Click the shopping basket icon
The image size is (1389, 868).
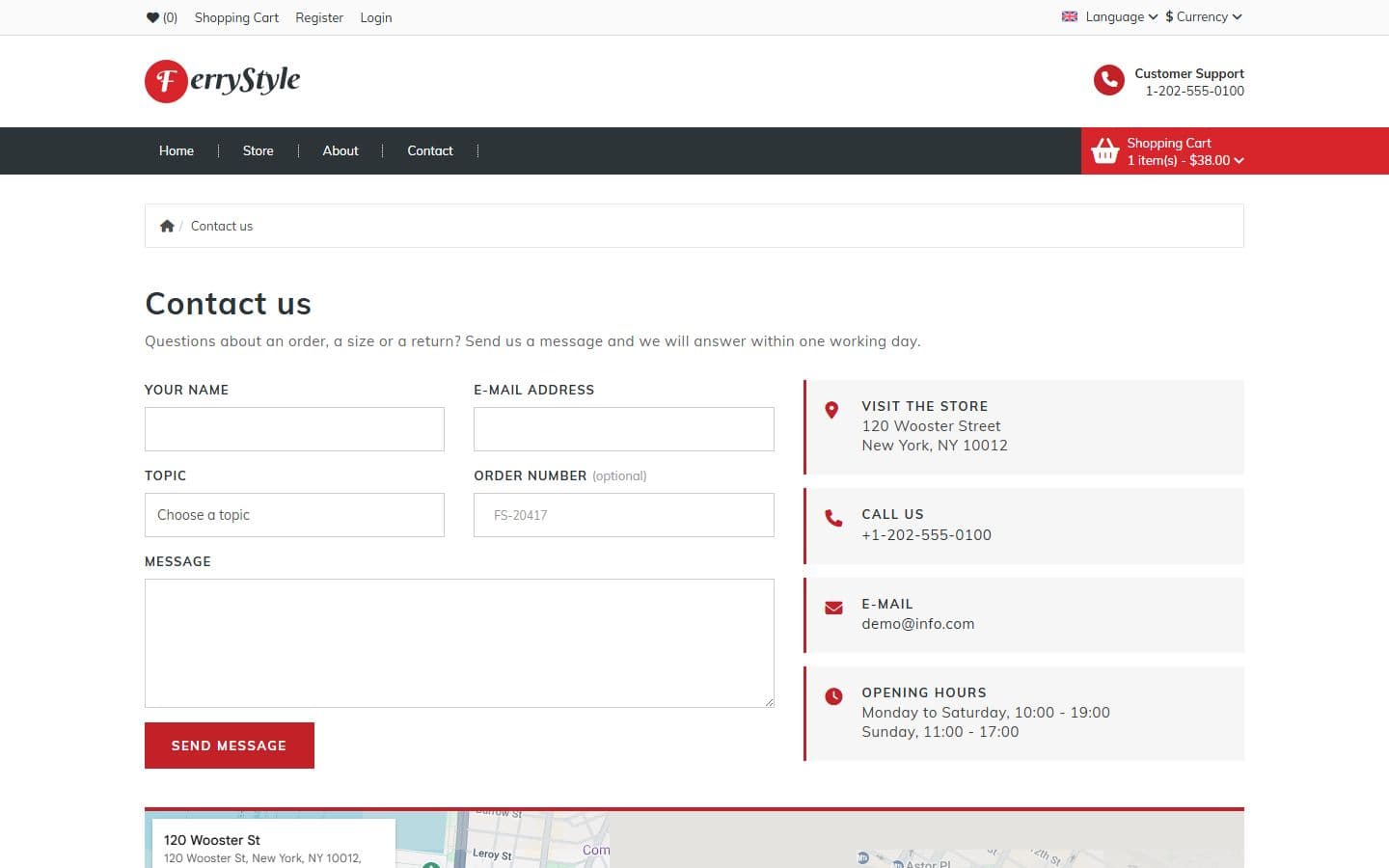(x=1104, y=151)
